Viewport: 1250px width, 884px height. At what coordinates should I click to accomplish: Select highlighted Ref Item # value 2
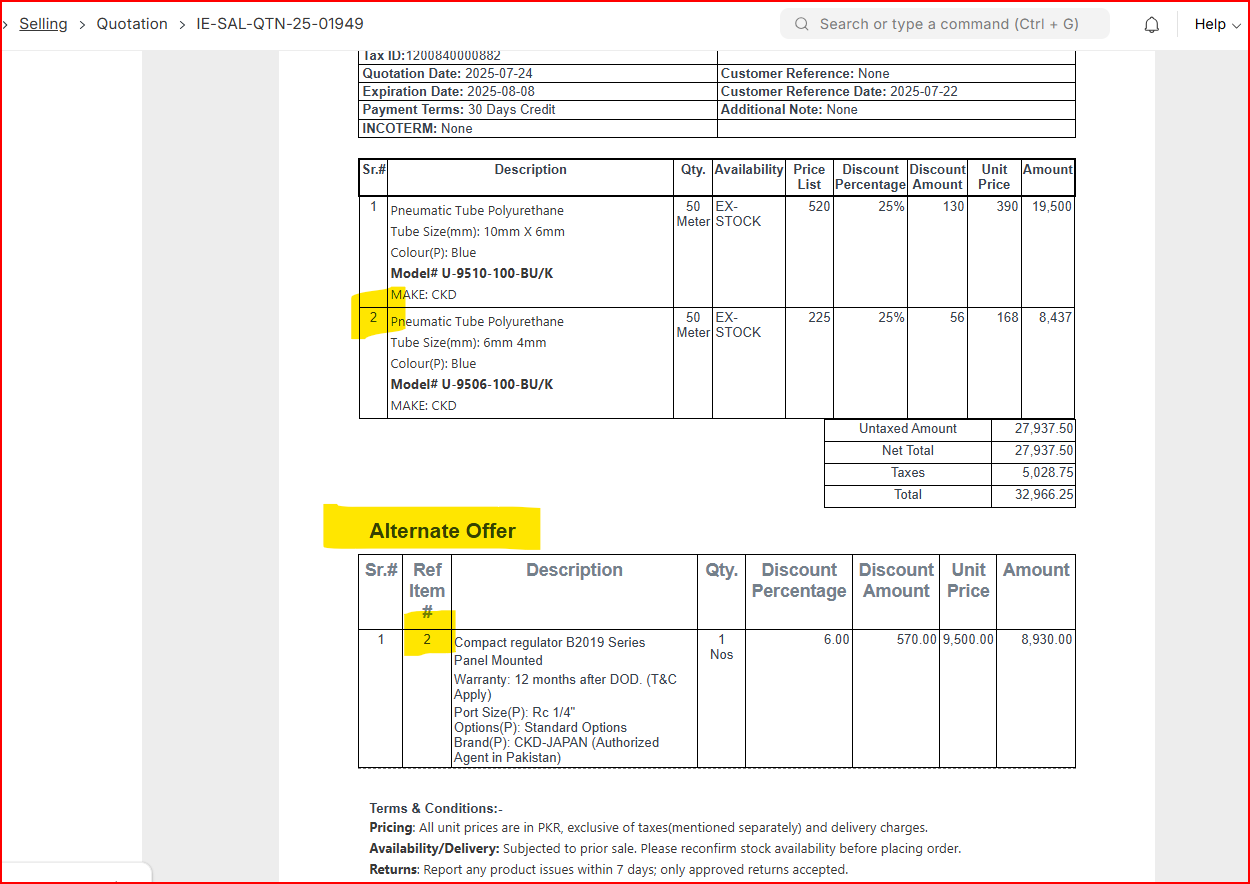[x=427, y=640]
